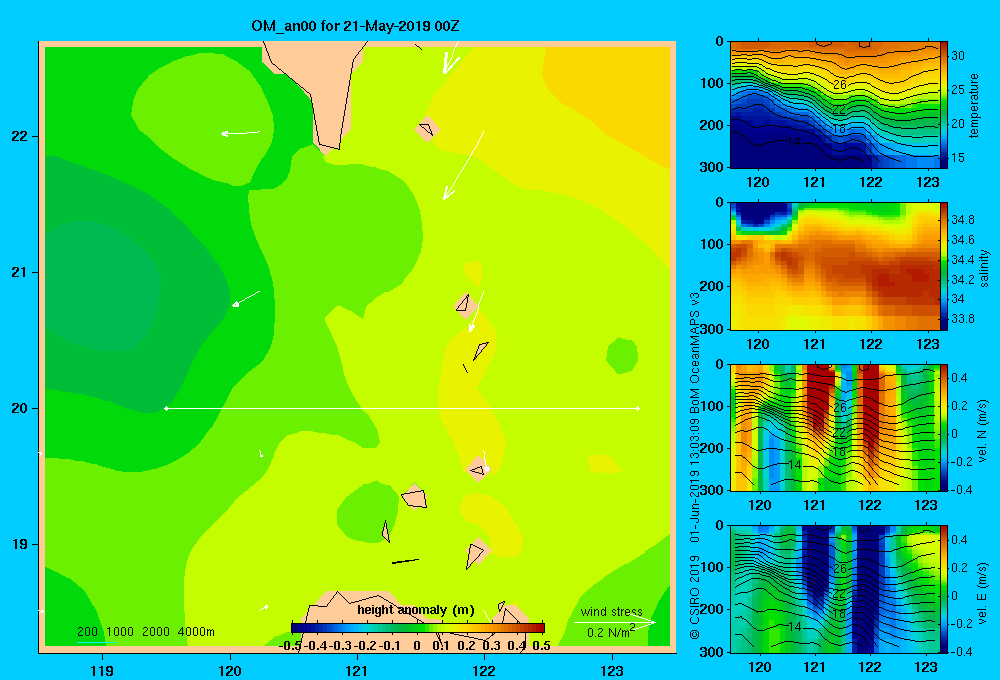The width and height of the screenshot is (1000, 680).
Task: Click the 'height anomaly (m)' label
Action: pos(416,610)
